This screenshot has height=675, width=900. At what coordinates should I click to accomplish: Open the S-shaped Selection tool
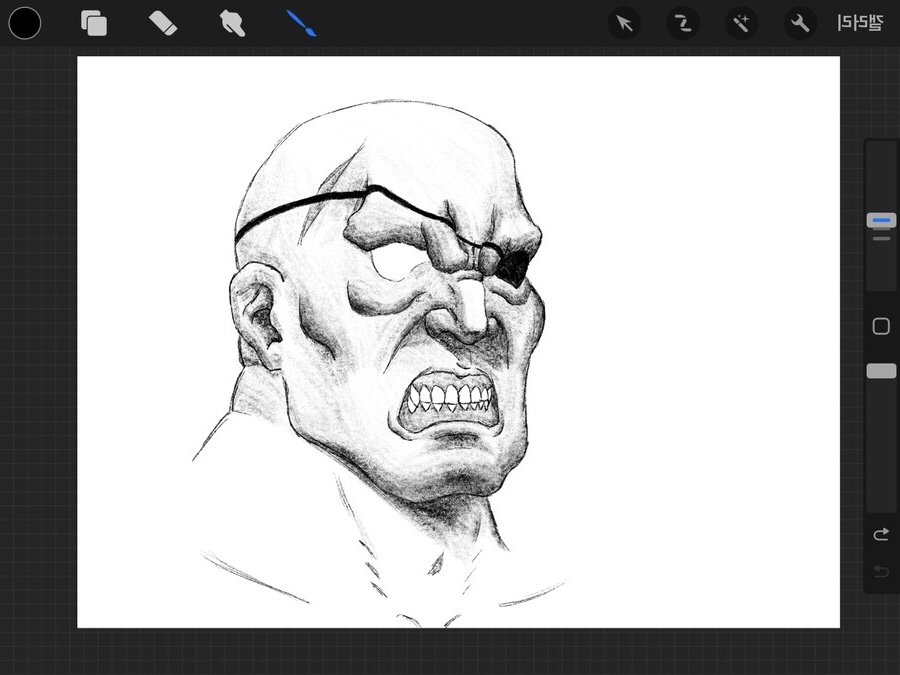pyautogui.click(x=683, y=23)
